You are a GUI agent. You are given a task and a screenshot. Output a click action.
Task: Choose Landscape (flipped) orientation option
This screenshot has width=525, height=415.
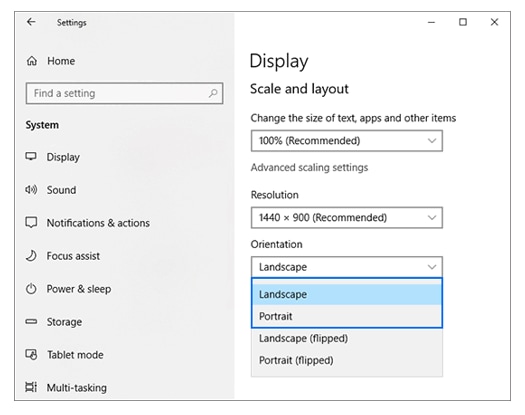tap(347, 338)
